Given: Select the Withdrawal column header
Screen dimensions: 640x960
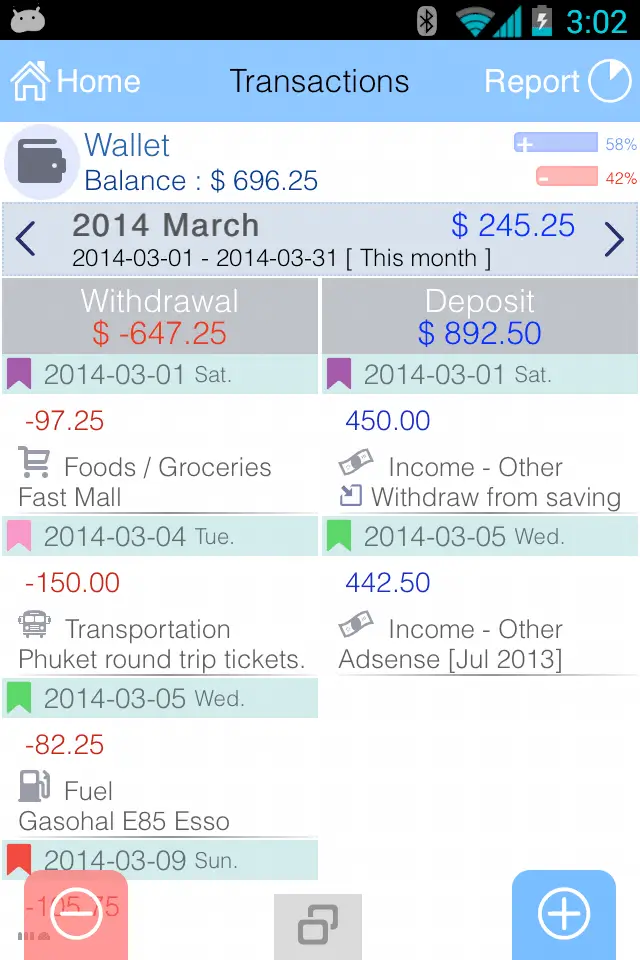Looking at the screenshot, I should tap(160, 316).
